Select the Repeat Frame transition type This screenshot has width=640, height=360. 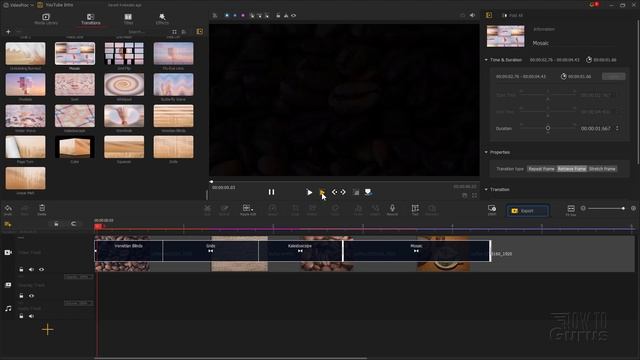(x=541, y=169)
